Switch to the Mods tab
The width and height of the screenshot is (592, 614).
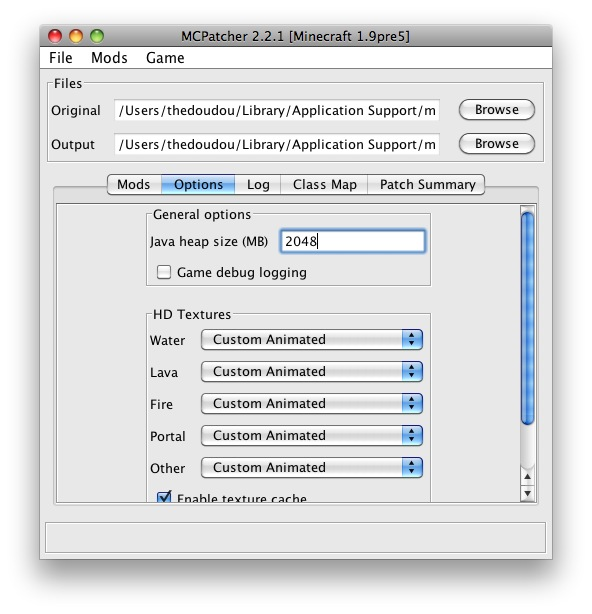134,184
